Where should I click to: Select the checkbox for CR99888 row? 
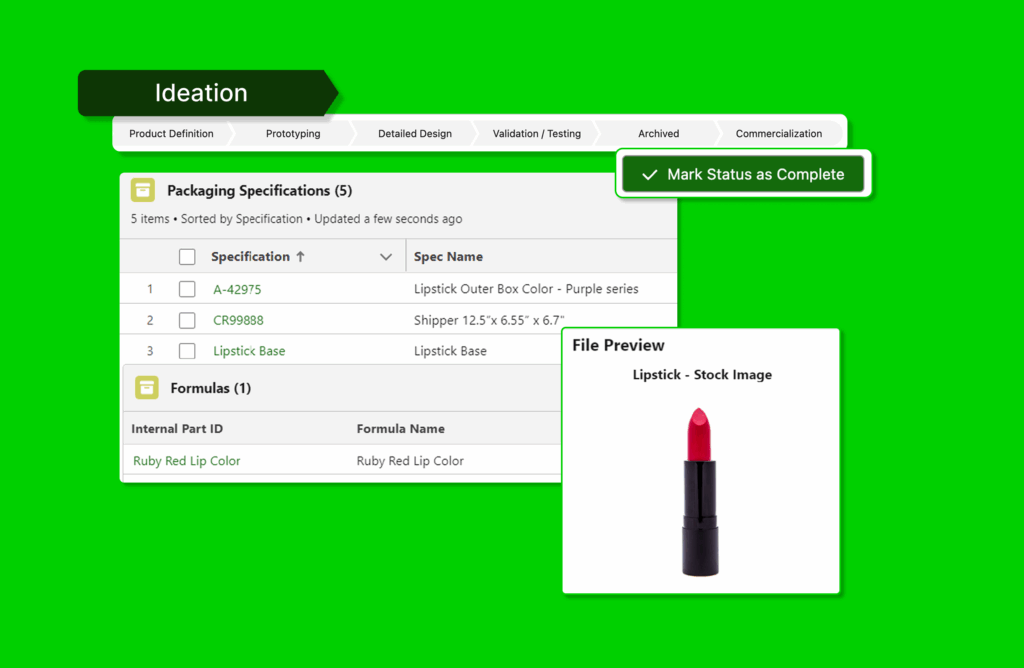(x=187, y=320)
